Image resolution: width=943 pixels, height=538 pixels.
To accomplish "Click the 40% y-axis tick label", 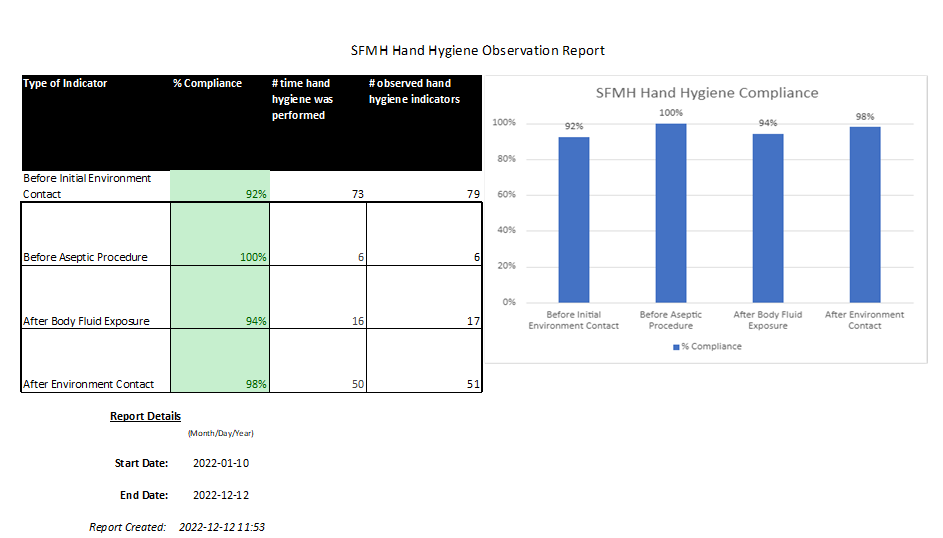I will [x=506, y=230].
